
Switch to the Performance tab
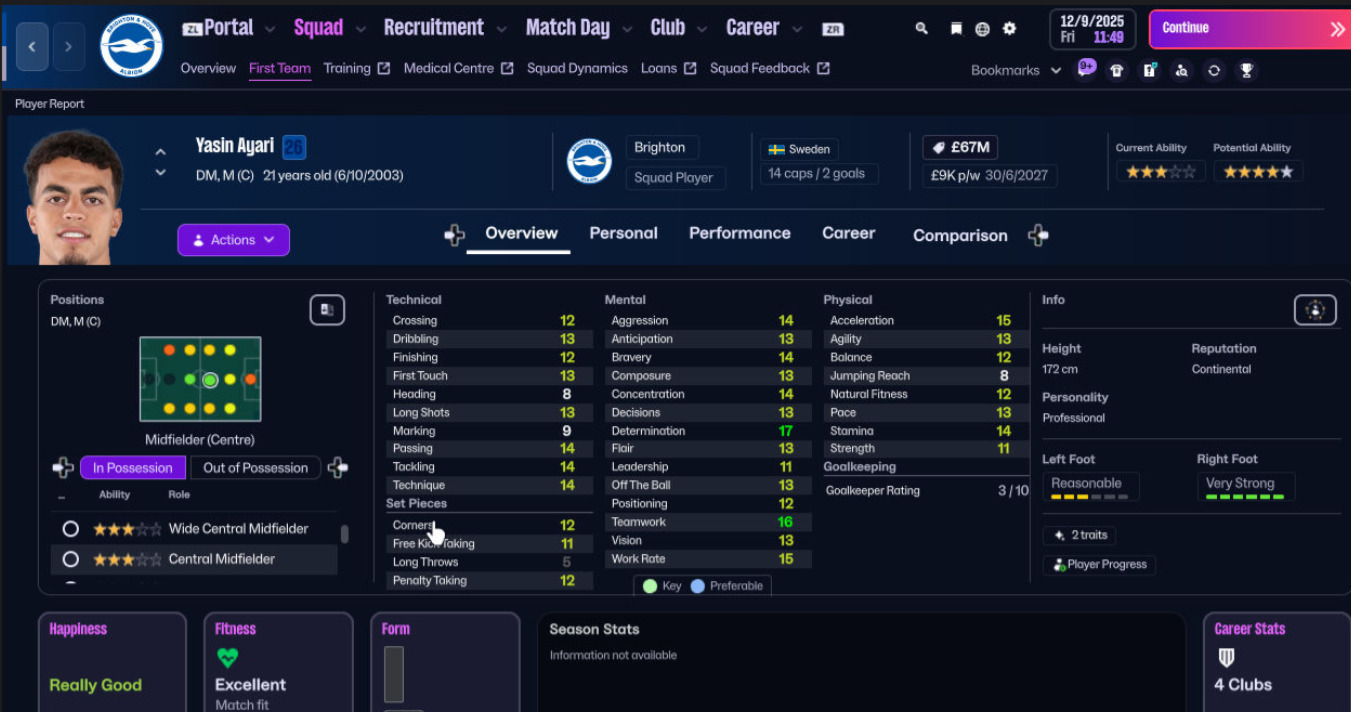[x=739, y=233]
